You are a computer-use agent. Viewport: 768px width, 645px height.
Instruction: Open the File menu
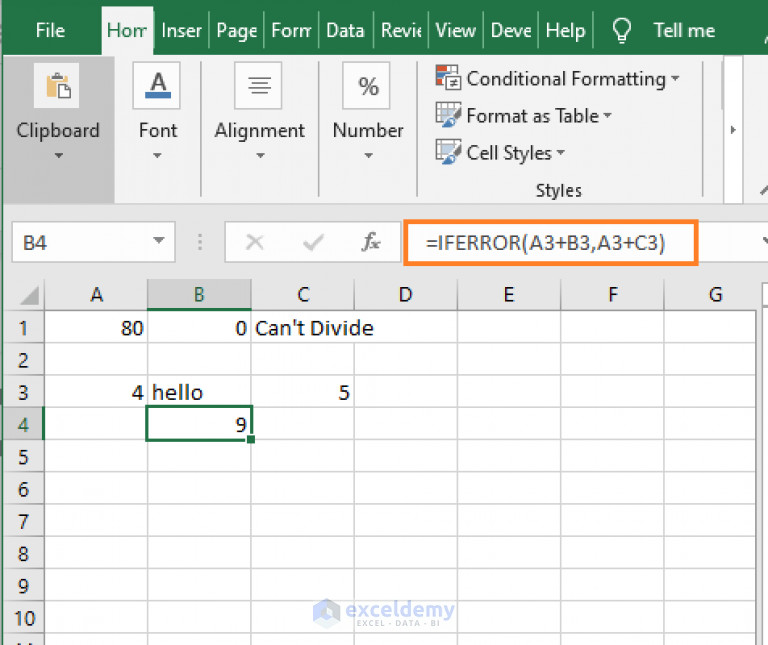pos(50,30)
